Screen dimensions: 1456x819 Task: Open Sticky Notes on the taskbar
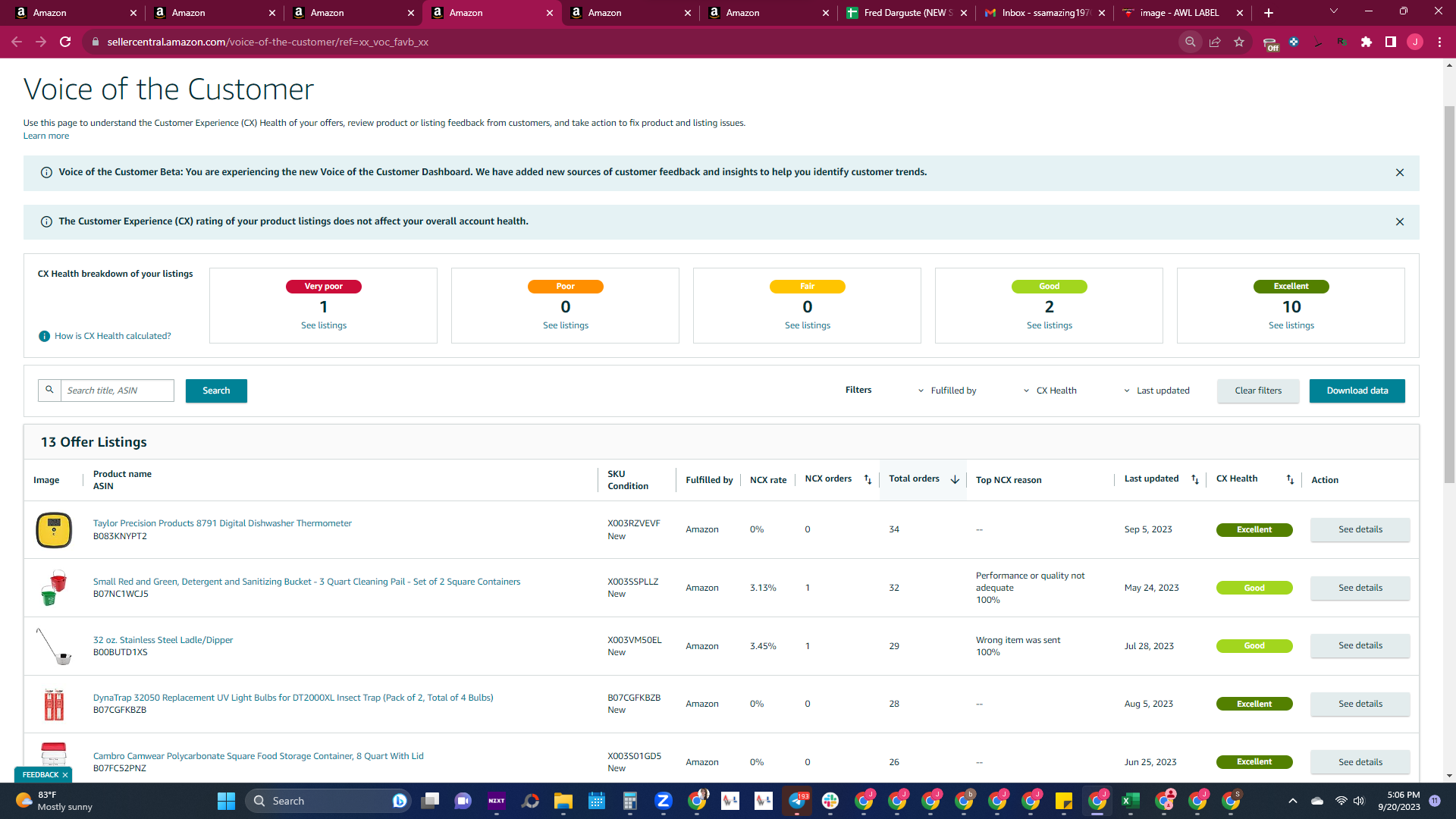(1064, 801)
